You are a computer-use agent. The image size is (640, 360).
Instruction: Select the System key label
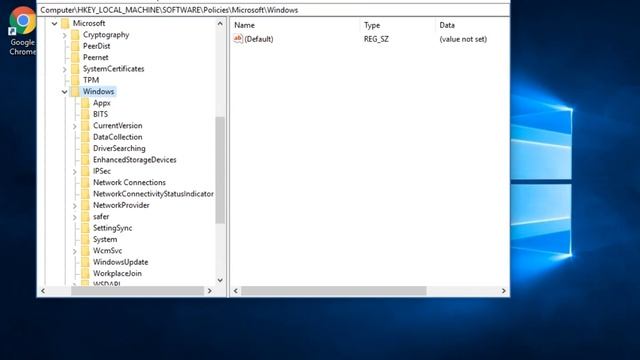tap(105, 240)
